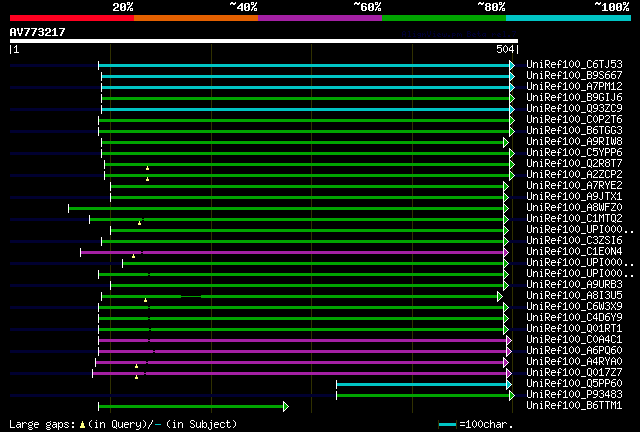Click the cyan arrowhead ending the C6TJ53 bar
640x432 pixels.
[x=512, y=65]
